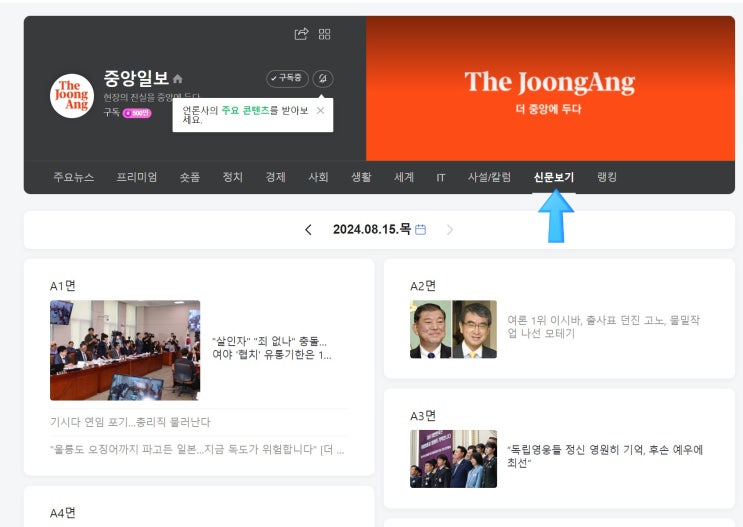The width and height of the screenshot is (743, 527).
Task: Click the 2024.08.15.목 date text
Action: (x=372, y=229)
